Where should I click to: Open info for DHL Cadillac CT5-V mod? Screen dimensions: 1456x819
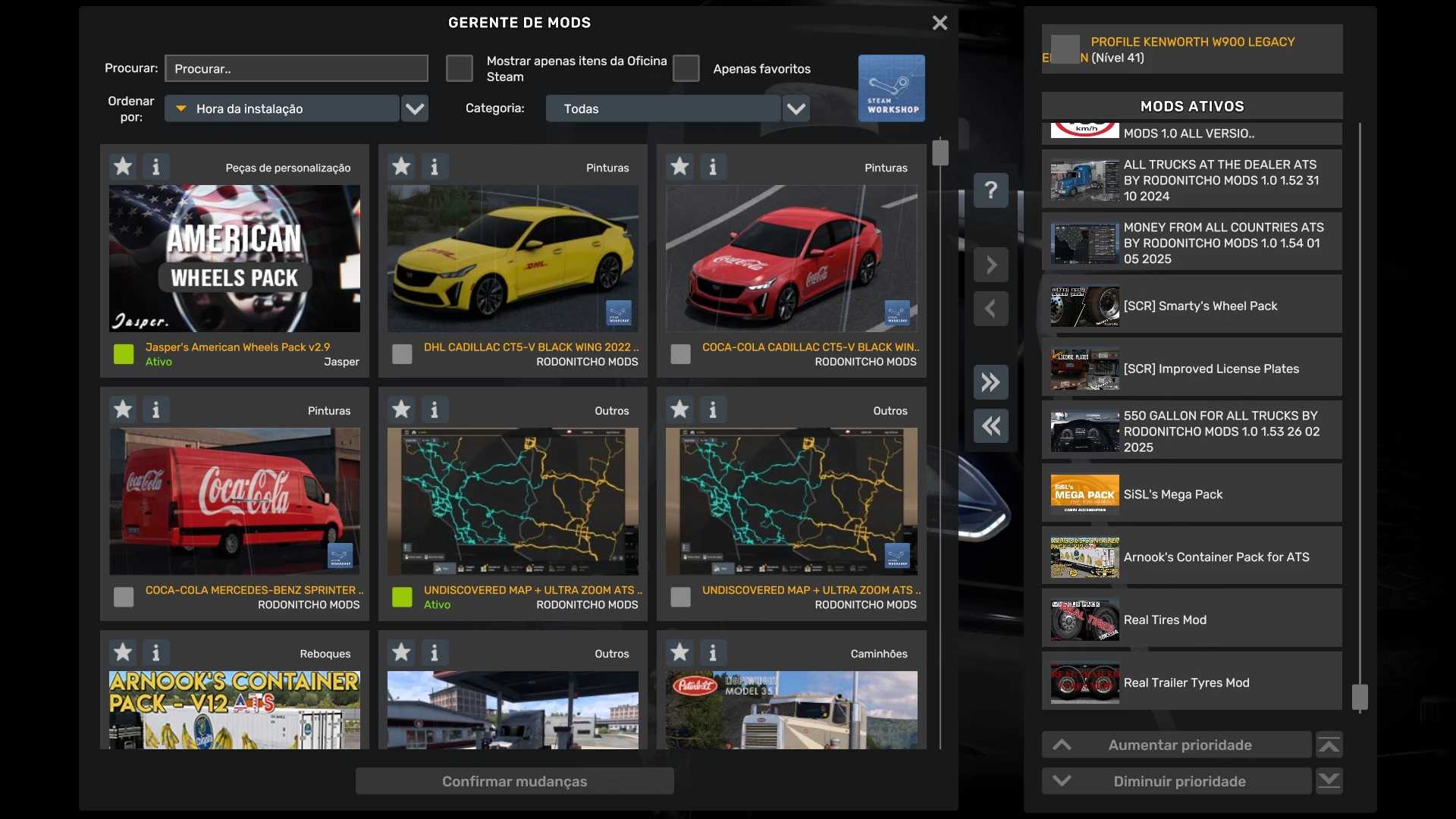[435, 166]
